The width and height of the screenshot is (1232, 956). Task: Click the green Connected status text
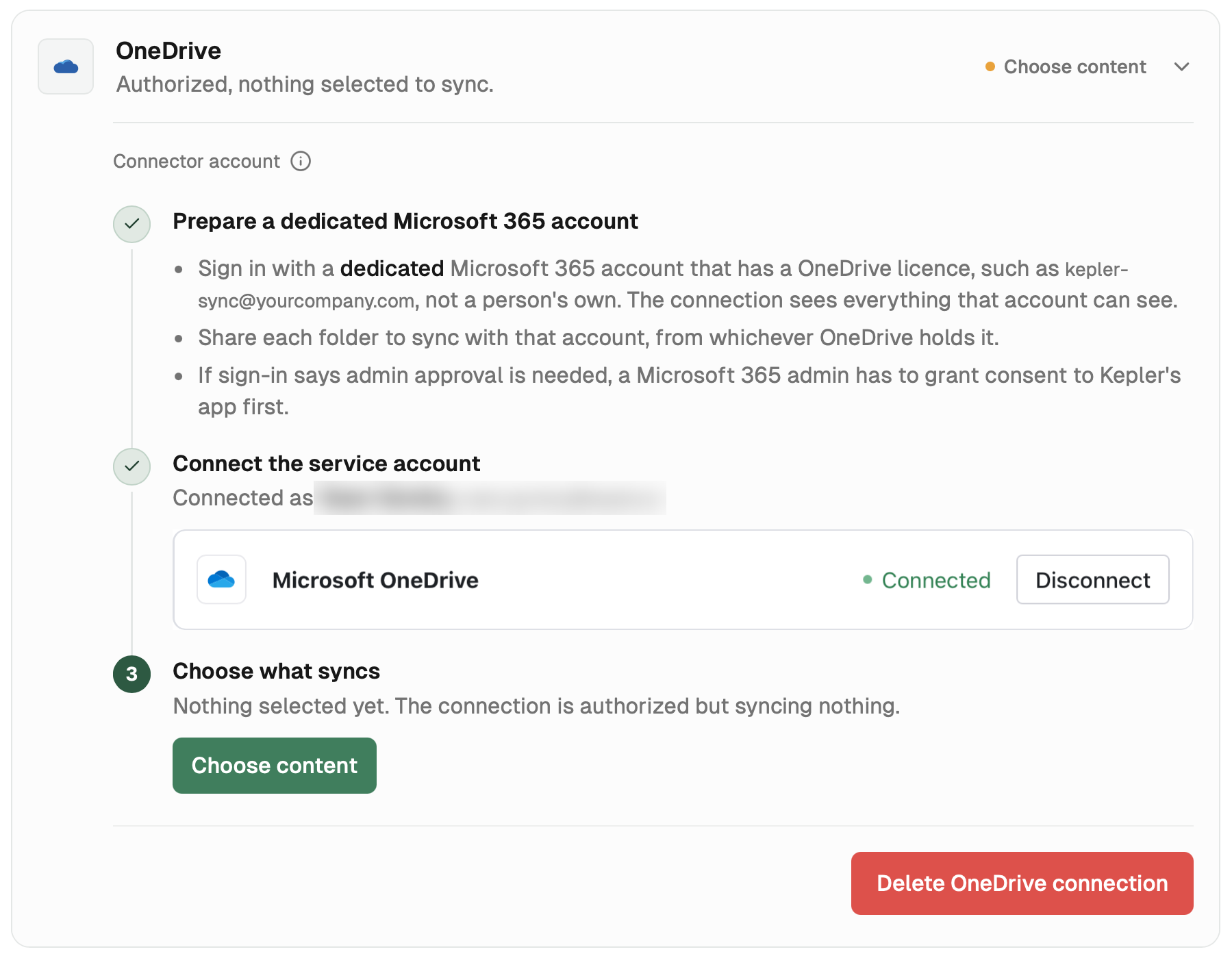935,580
